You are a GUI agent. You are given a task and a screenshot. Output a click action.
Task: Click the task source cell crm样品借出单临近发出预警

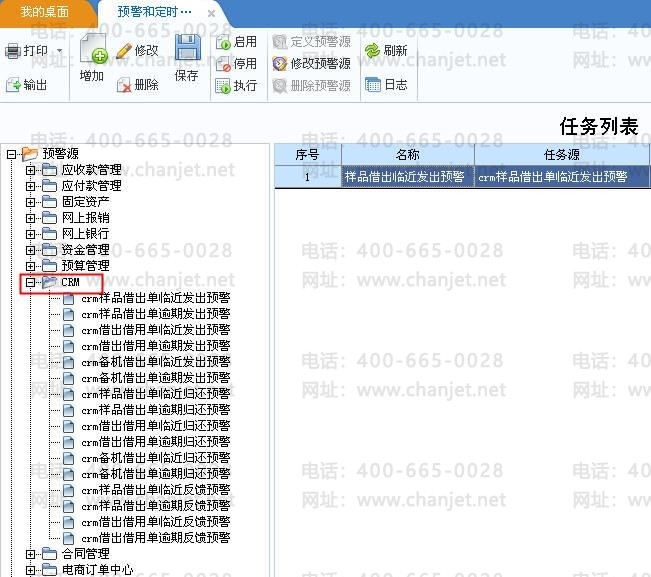tap(562, 177)
